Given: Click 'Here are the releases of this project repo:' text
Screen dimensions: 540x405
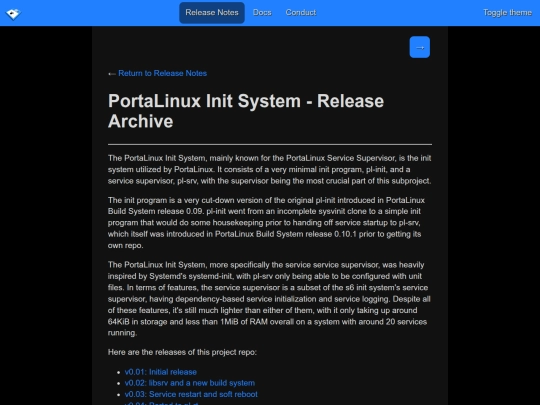Looking at the screenshot, I should [x=182, y=352].
